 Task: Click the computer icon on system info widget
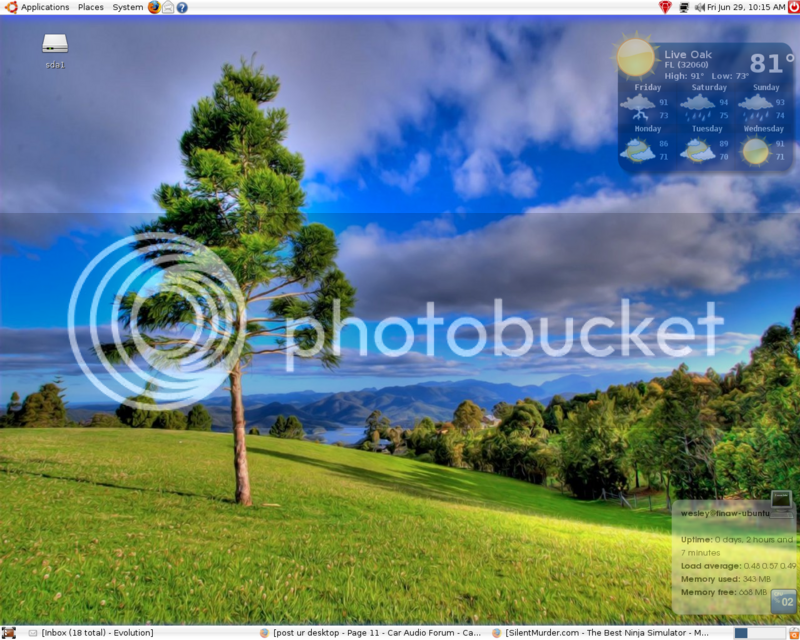pos(781,502)
